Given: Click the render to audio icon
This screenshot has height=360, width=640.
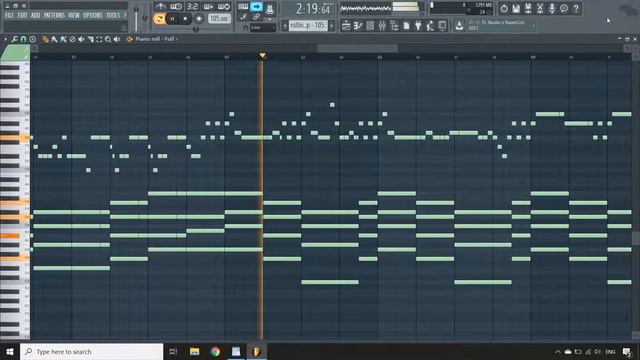Looking at the screenshot, I should 528,9.
